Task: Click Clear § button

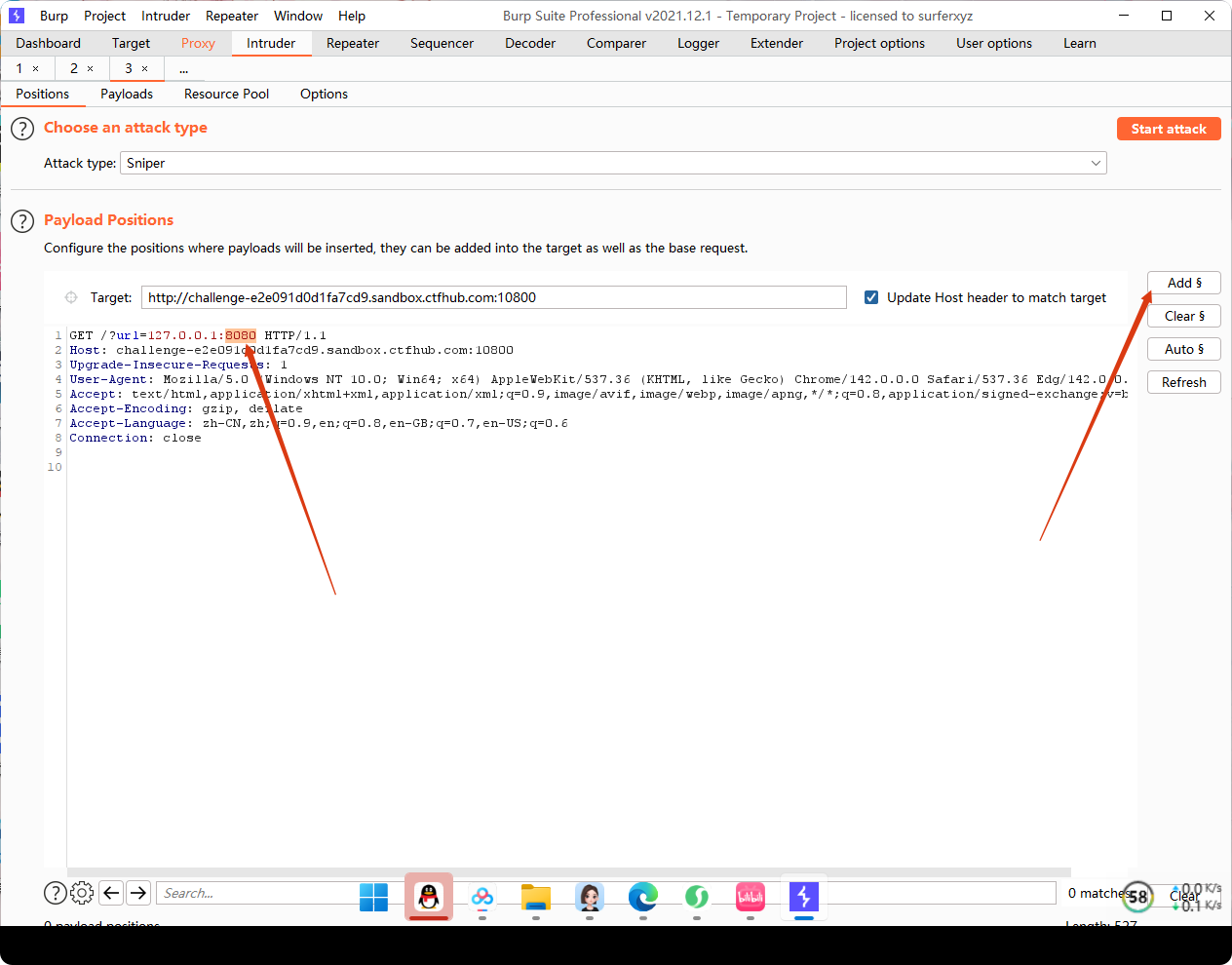Action: click(x=1184, y=316)
